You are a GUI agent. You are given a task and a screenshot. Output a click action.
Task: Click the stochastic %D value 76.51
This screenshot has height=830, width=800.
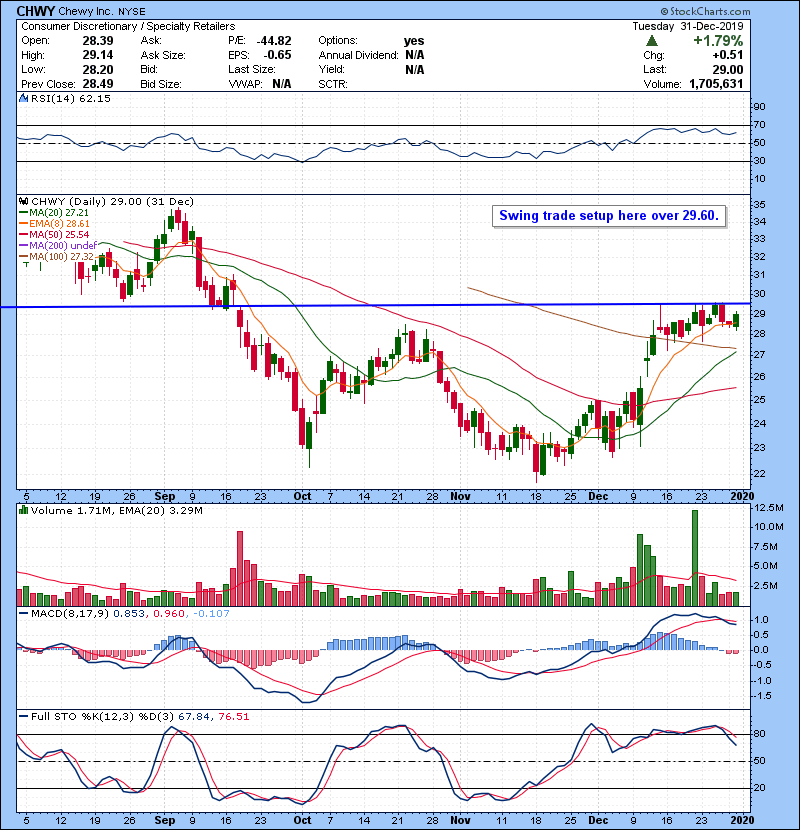pyautogui.click(x=233, y=717)
